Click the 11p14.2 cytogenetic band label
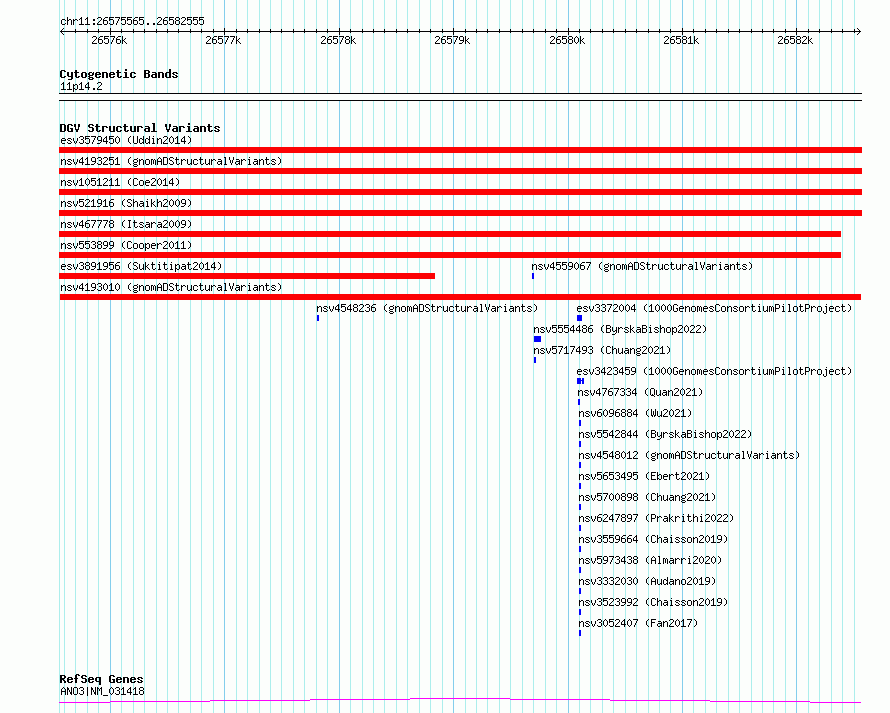The width and height of the screenshot is (890, 713). (x=81, y=86)
